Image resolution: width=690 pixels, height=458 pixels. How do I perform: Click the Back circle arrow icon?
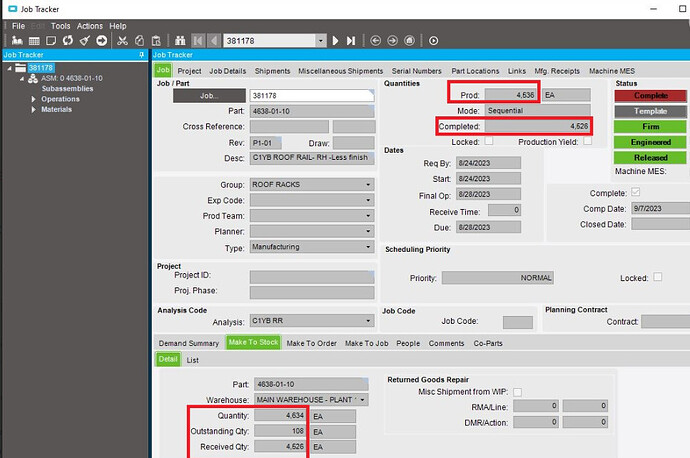pos(375,40)
